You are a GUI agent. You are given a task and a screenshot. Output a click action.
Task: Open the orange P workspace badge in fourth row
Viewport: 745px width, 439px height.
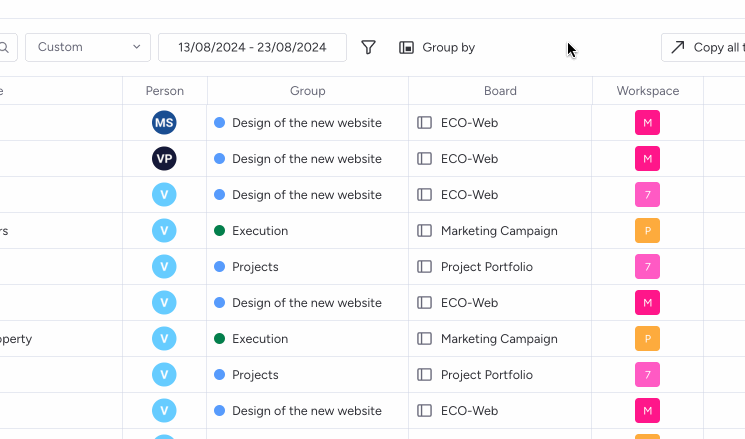coord(647,230)
